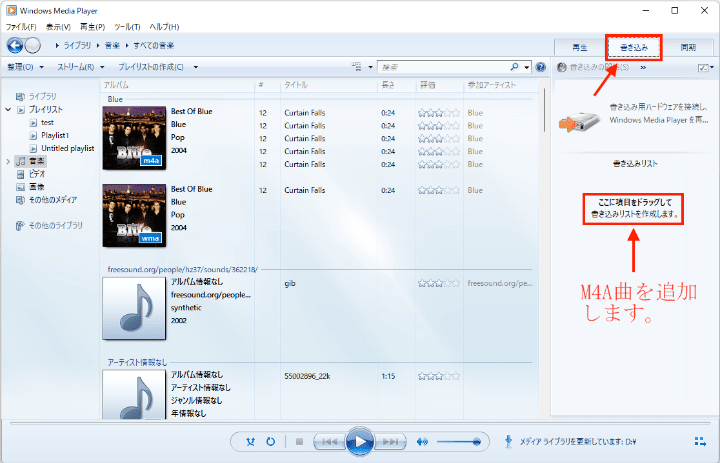720x463 pixels.
Task: Open the プレイリストの作成(C) dropdown arrow
Action: (x=196, y=67)
